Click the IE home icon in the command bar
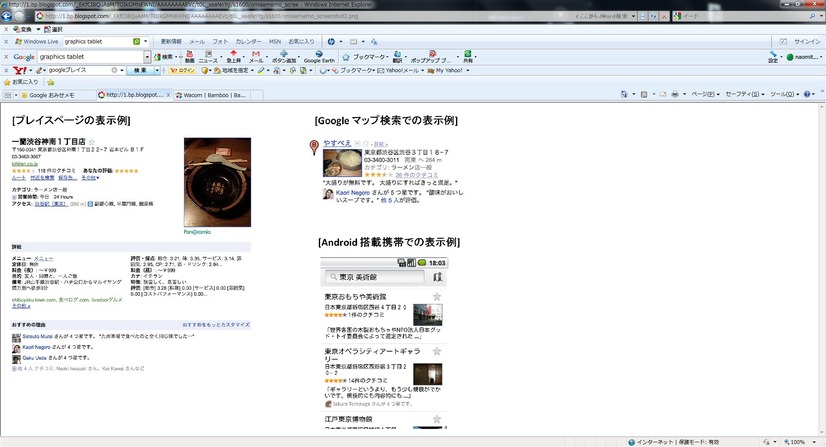 click(624, 94)
